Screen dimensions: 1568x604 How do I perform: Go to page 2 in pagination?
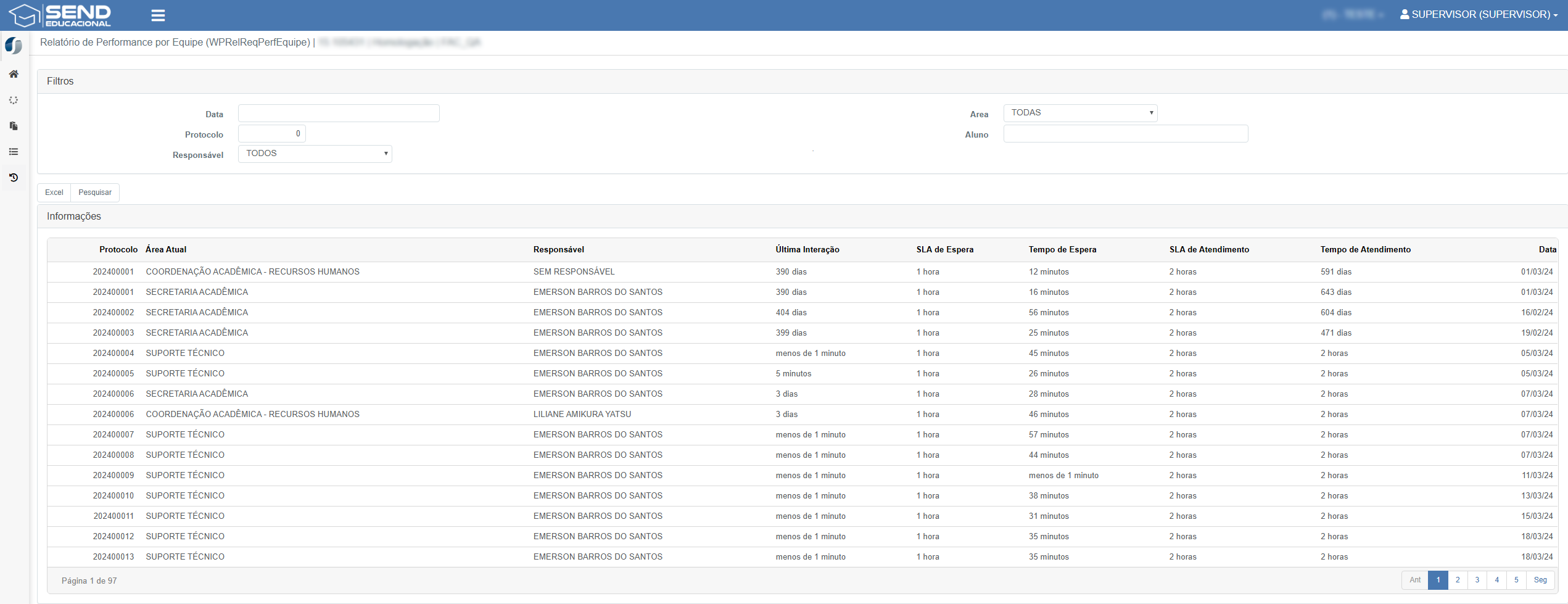1458,580
